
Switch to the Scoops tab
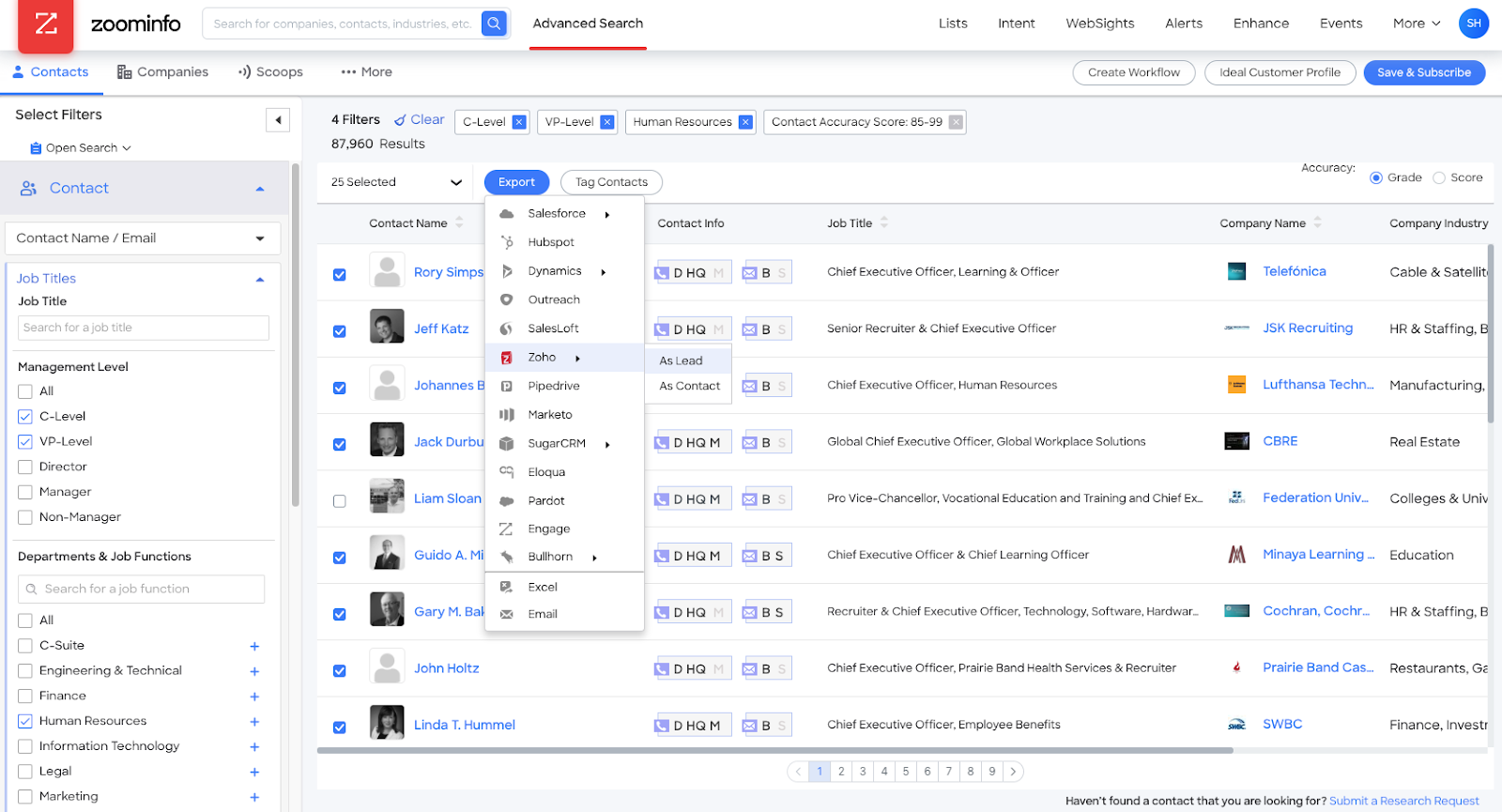[270, 72]
